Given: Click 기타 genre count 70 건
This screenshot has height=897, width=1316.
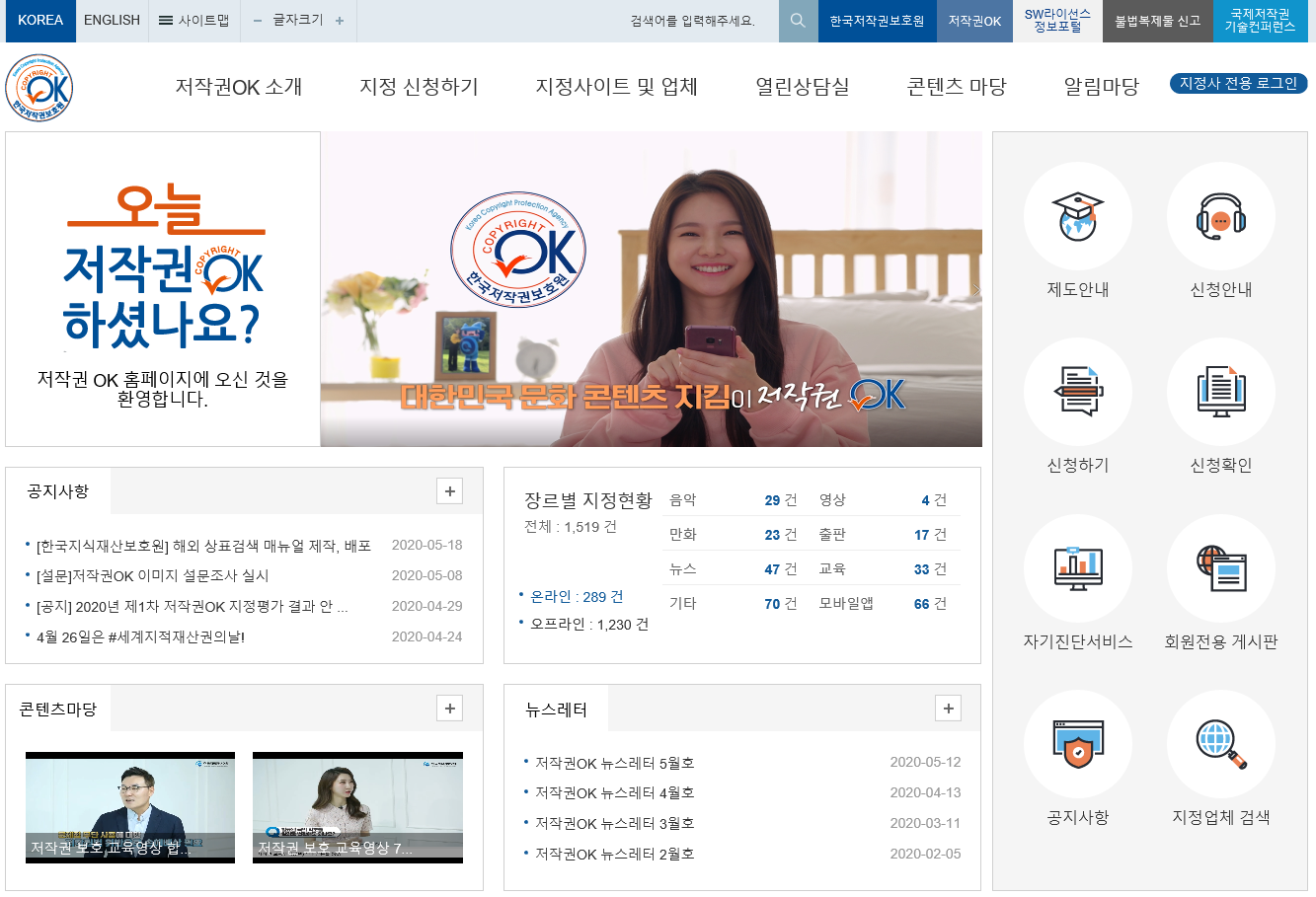Looking at the screenshot, I should click(780, 604).
